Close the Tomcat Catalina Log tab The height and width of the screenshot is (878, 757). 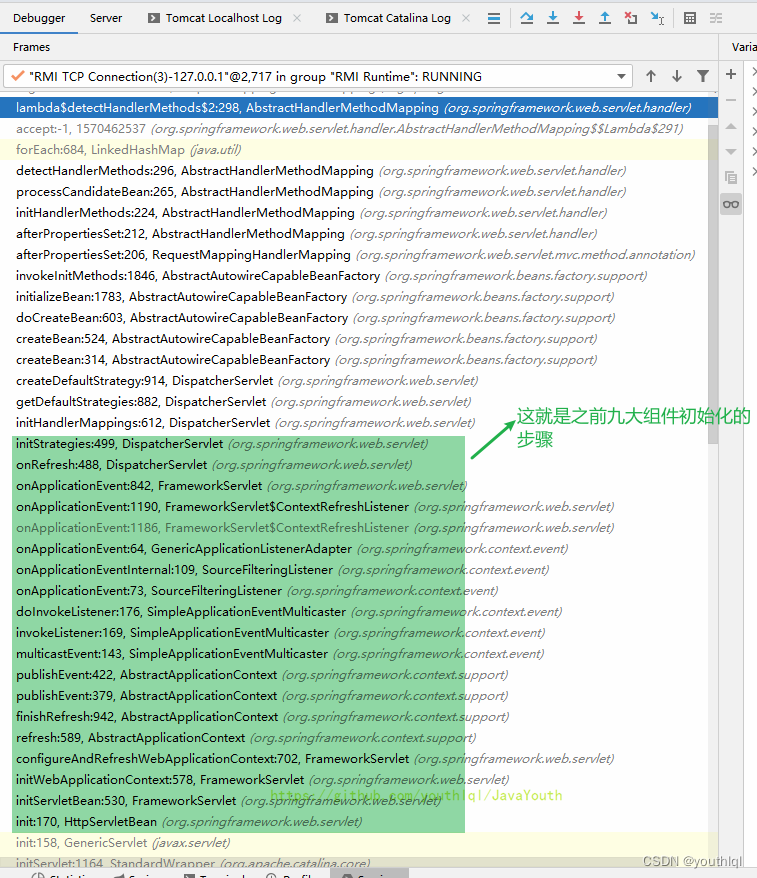coord(466,18)
